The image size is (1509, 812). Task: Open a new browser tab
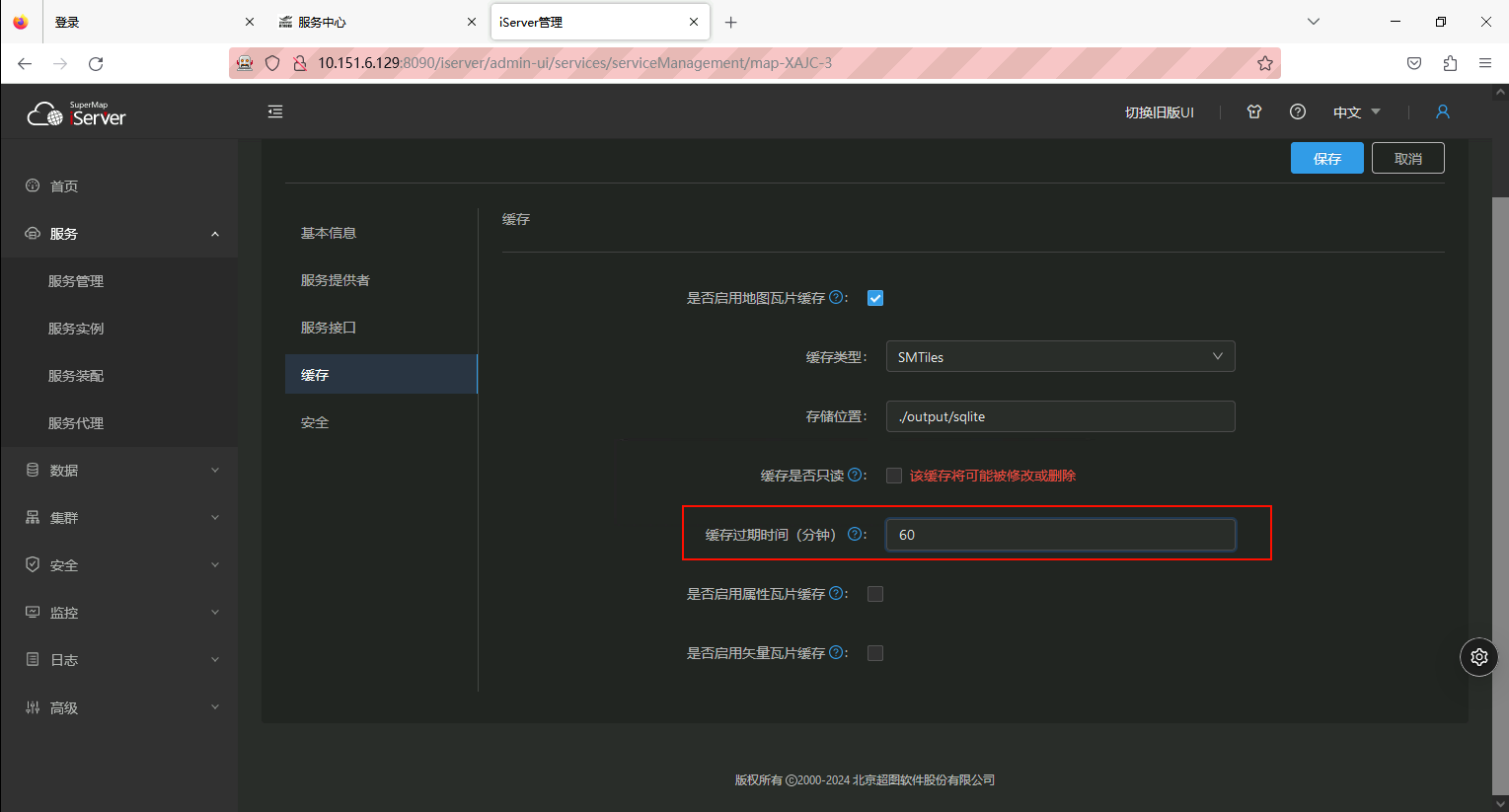730,22
